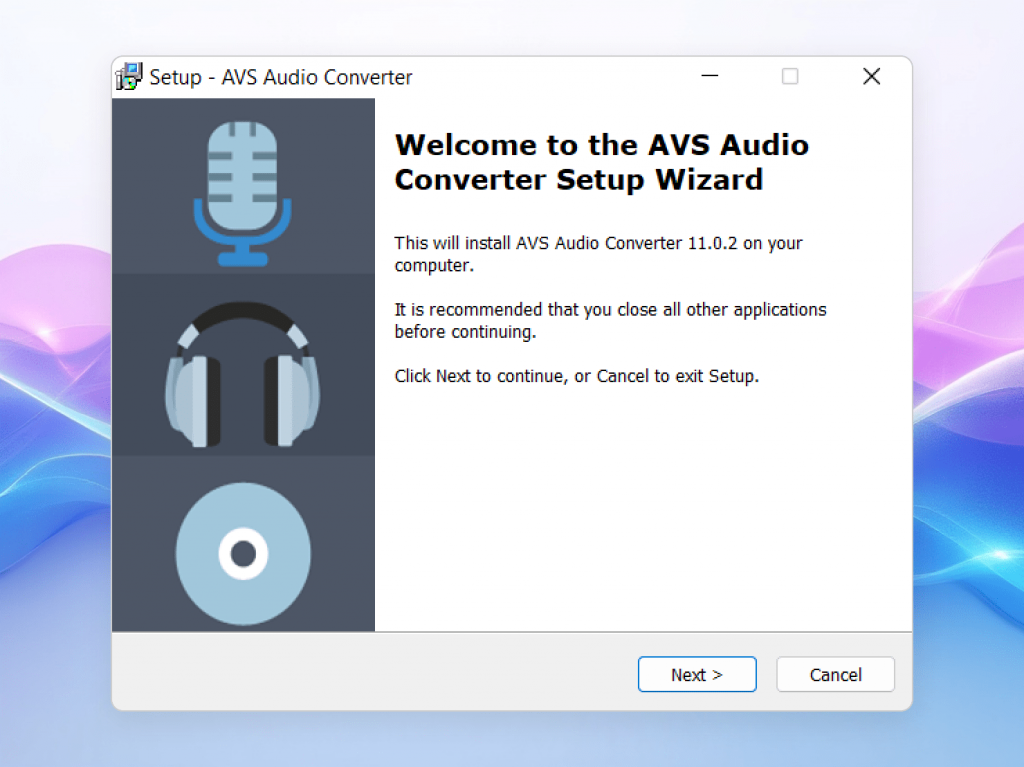This screenshot has width=1024, height=767.
Task: Select the "Welcome to the AVS Audio Converter Setup Wizard" heading
Action: pos(601,162)
